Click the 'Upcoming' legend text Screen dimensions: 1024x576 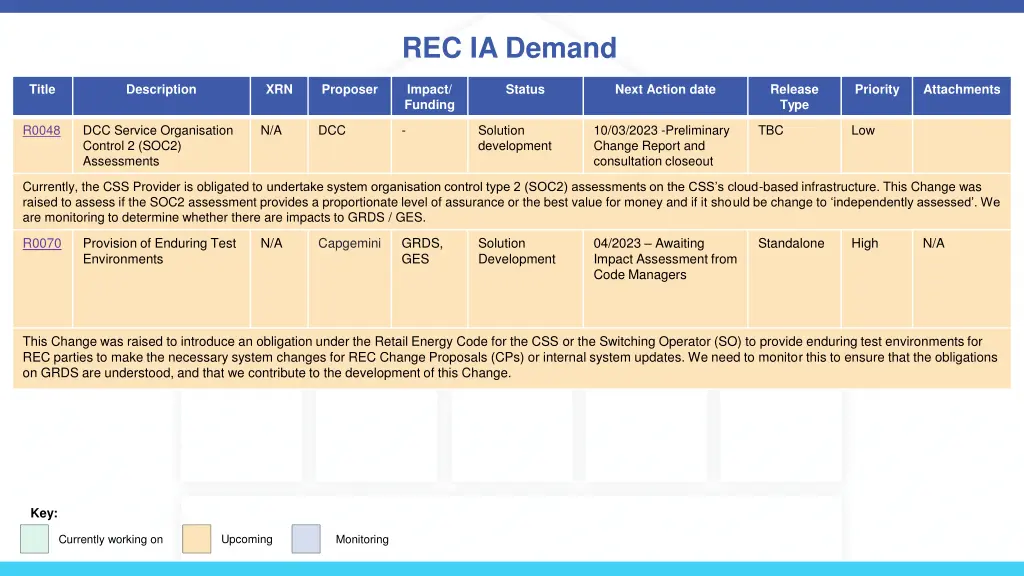(246, 539)
